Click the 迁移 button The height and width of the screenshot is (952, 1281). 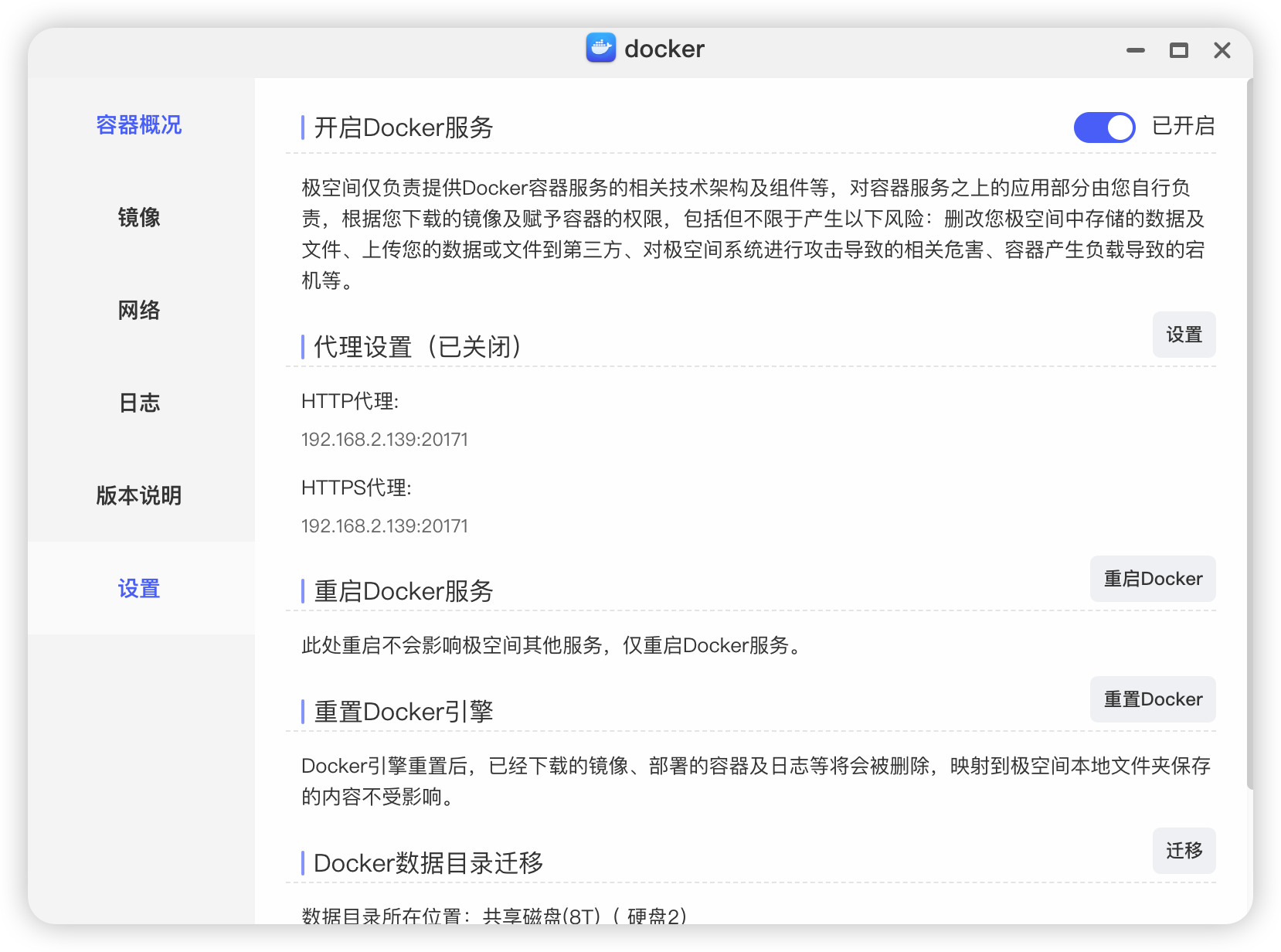point(1184,851)
